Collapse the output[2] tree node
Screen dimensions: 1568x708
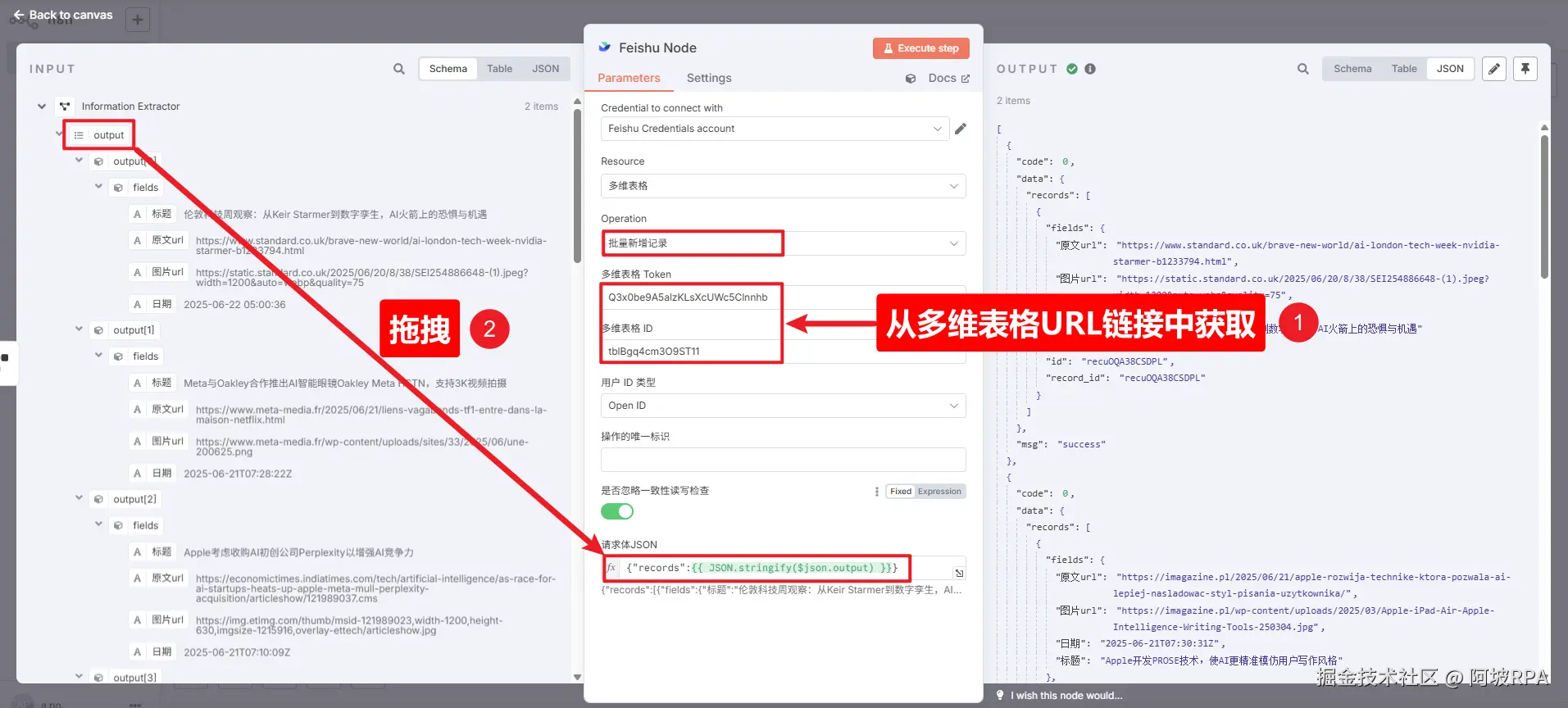click(80, 498)
